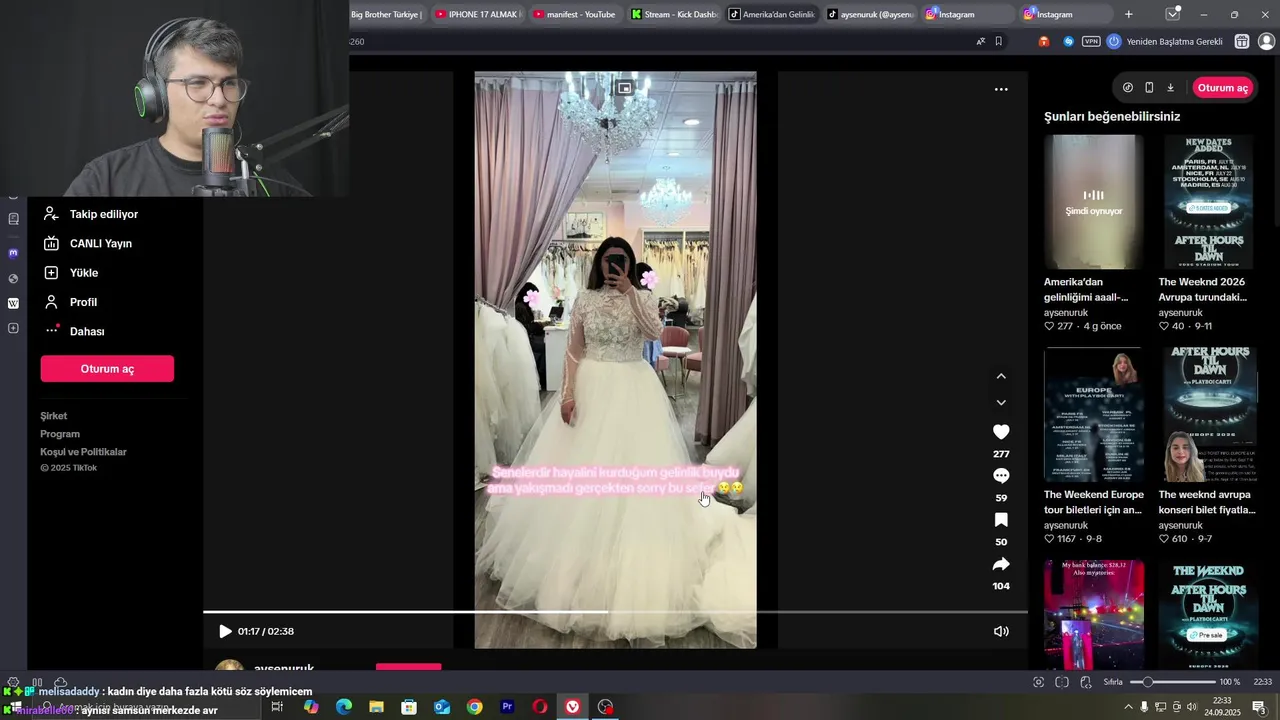Open The Weekend Europe tour biletleri video
1280x720 pixels.
click(1093, 415)
